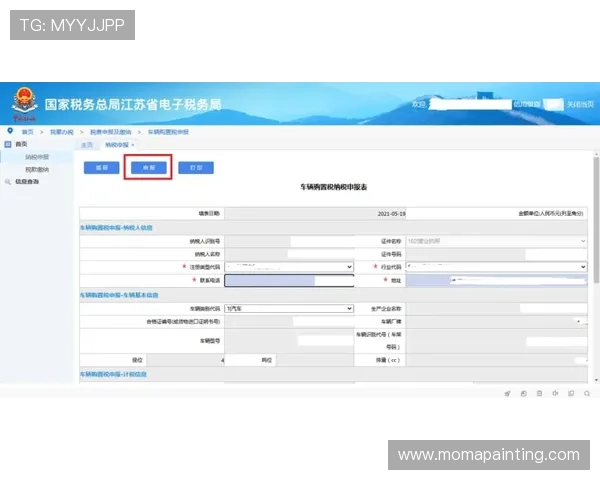The height and width of the screenshot is (480, 600).
Task: Click the 关闭当页 link in the header
Action: click(x=580, y=104)
